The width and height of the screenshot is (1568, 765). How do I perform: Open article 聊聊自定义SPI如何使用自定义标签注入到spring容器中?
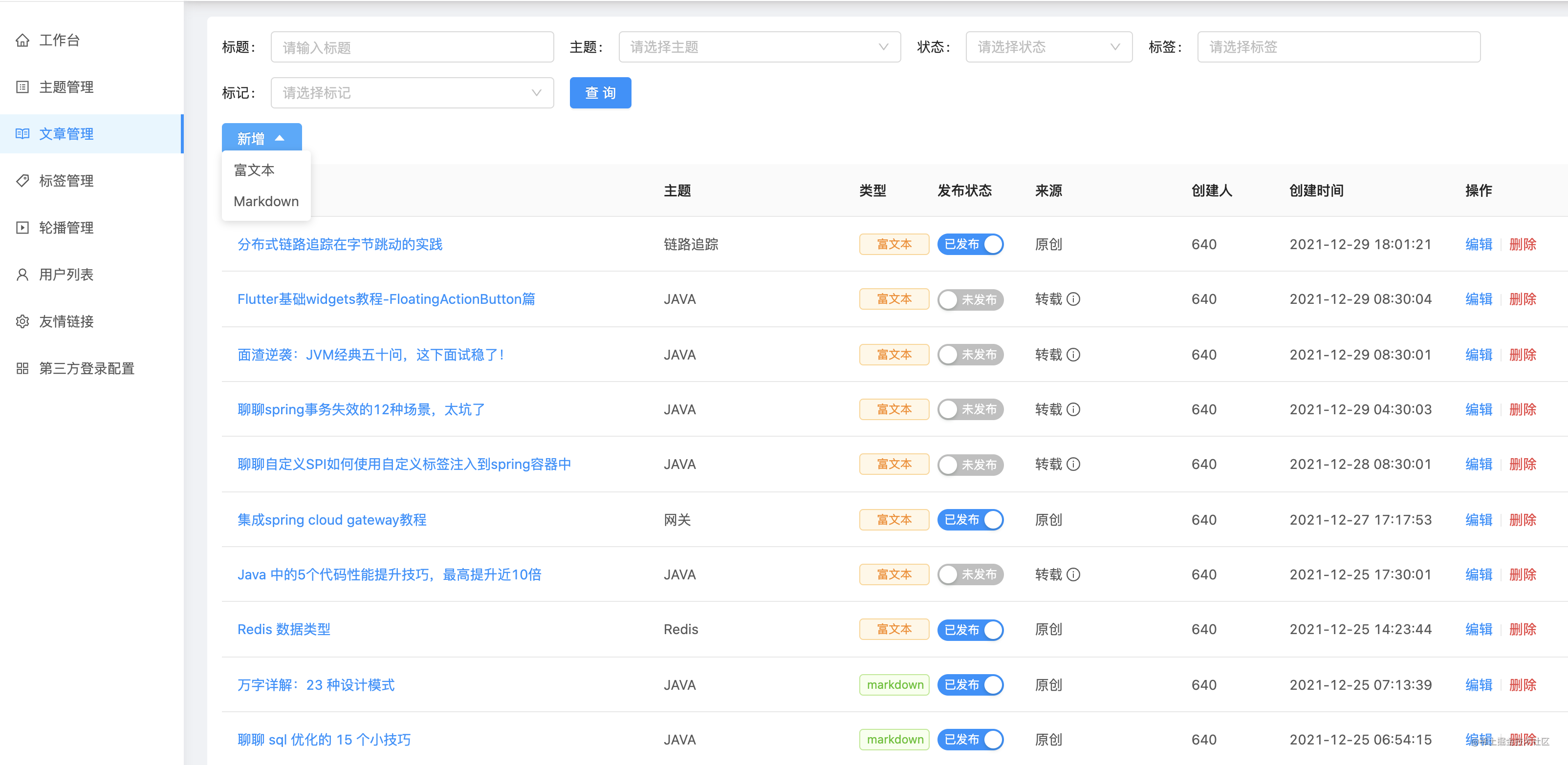[404, 465]
